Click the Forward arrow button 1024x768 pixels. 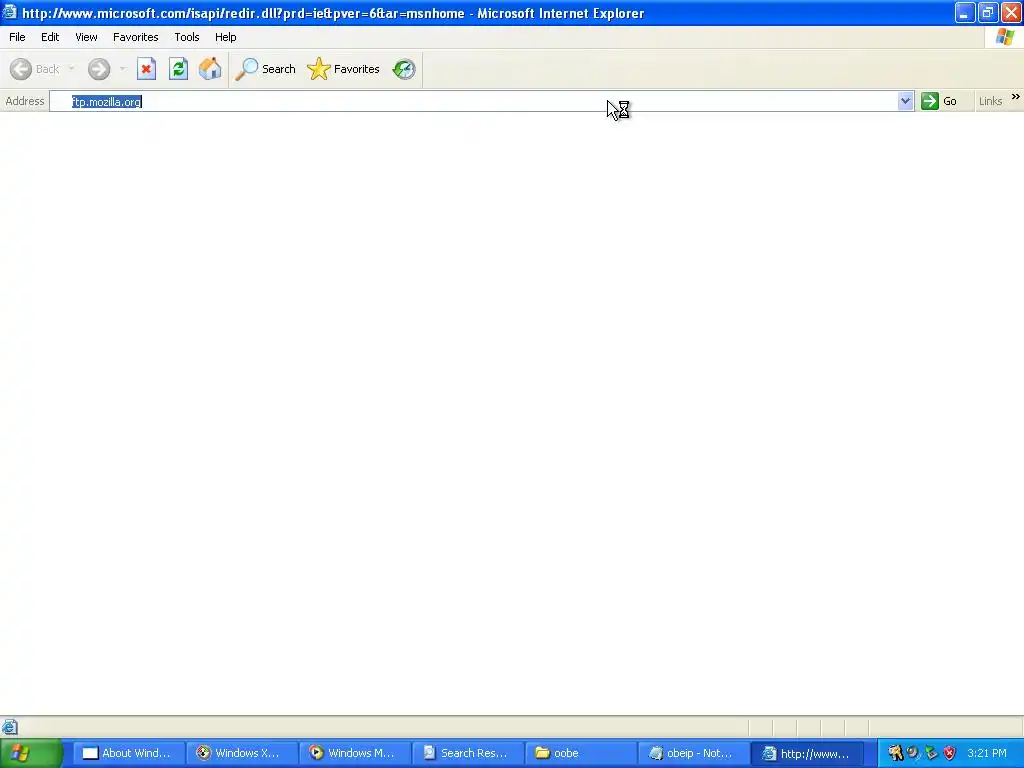tap(99, 69)
